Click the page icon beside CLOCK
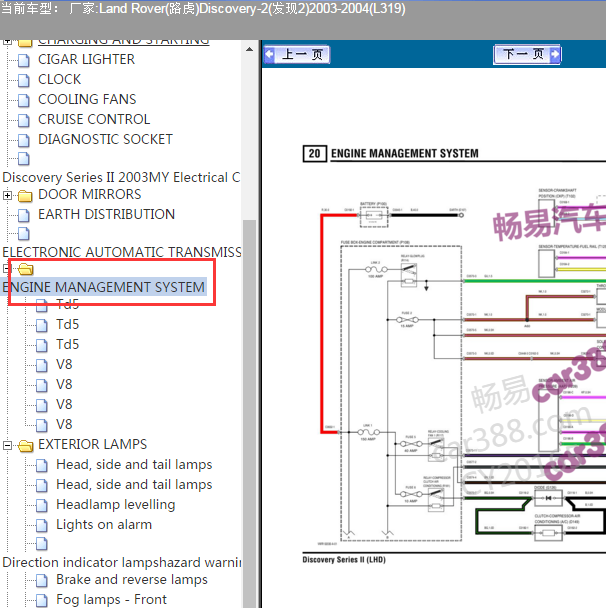This screenshot has height=608, width=606. pos(24,80)
